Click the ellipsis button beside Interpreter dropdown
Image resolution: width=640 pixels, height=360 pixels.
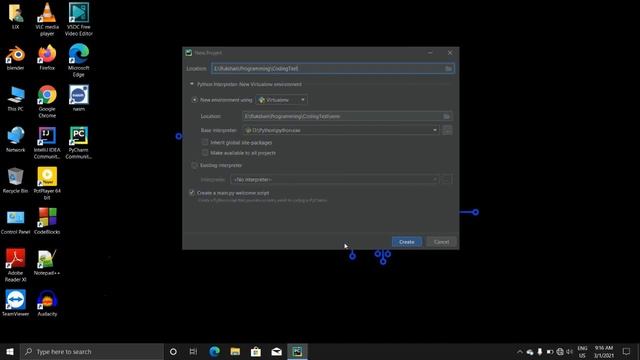coord(447,180)
